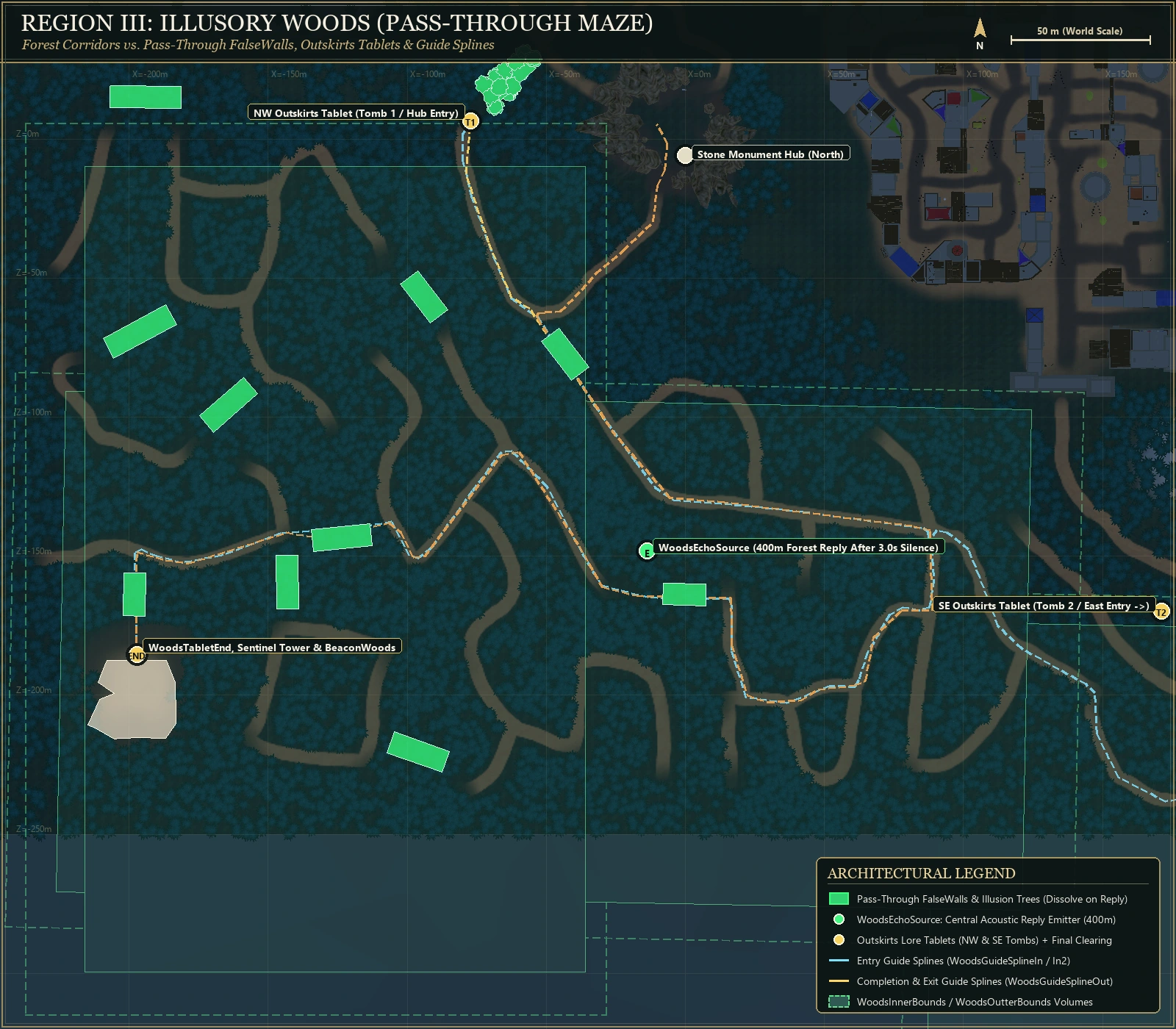1176x1029 pixels.
Task: Click the yellow tablet dot in legend
Action: pyautogui.click(x=839, y=940)
